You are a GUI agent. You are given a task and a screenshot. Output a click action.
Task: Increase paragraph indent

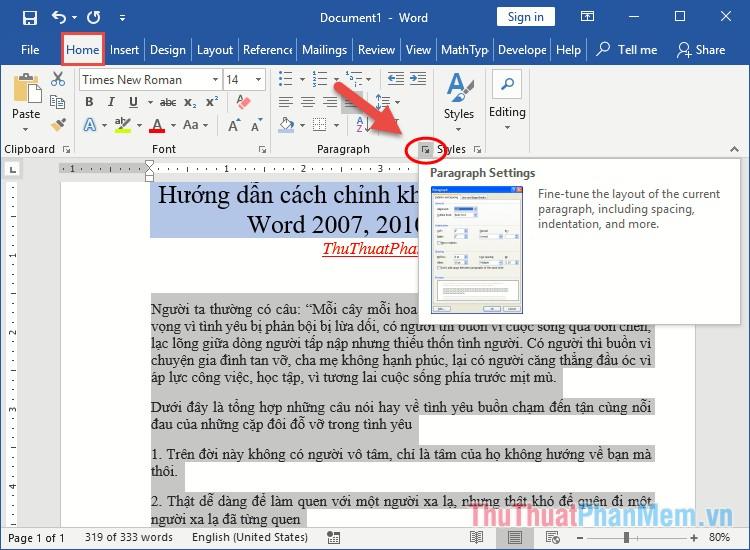418,79
